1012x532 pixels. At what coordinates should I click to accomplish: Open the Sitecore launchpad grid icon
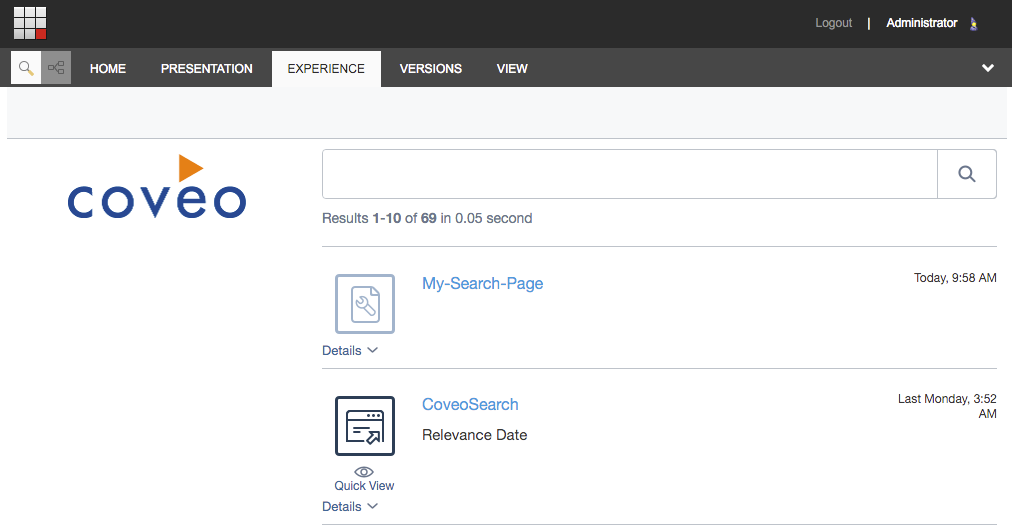(x=30, y=23)
